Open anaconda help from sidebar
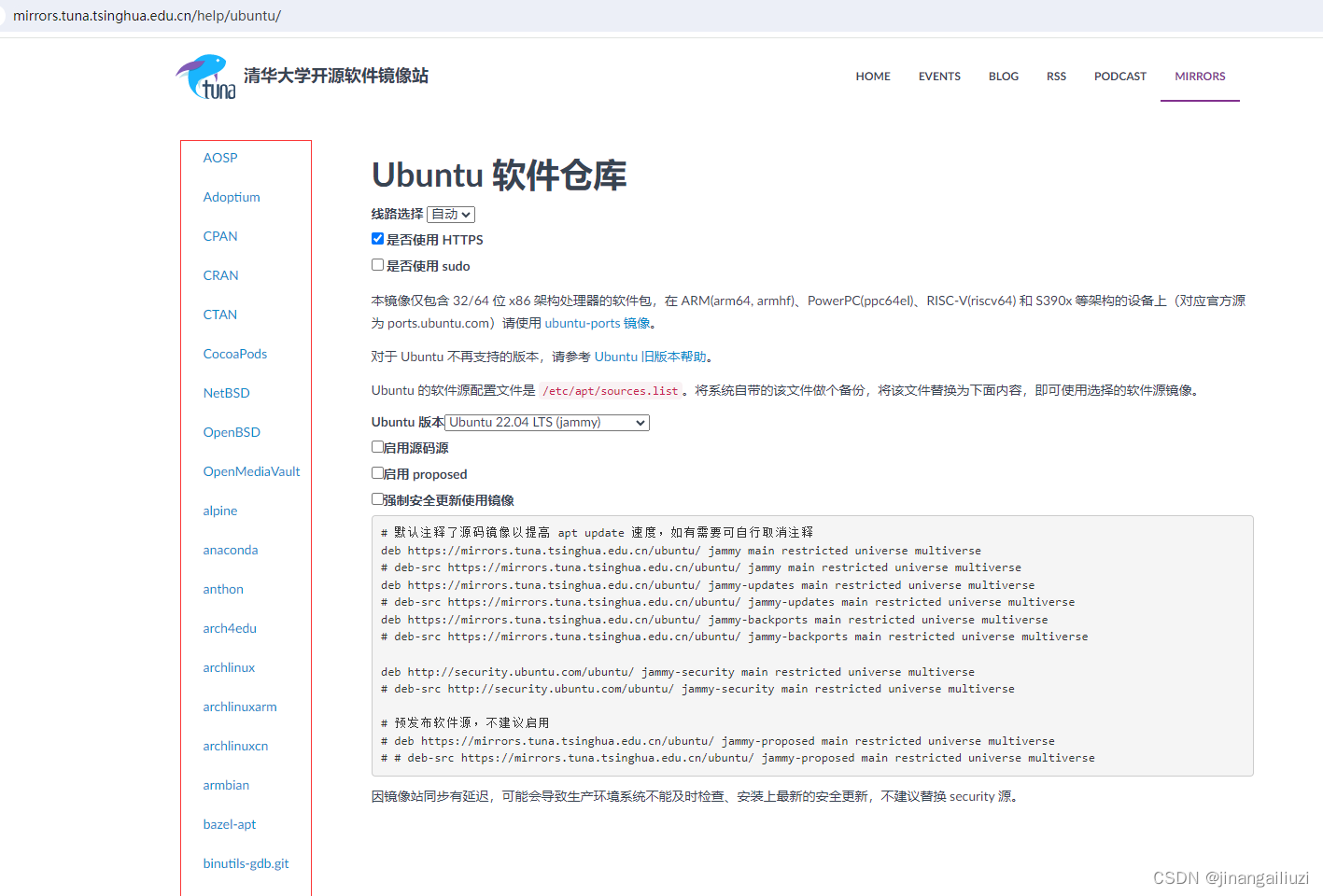Screen dimensions: 1323x896 click(x=231, y=550)
